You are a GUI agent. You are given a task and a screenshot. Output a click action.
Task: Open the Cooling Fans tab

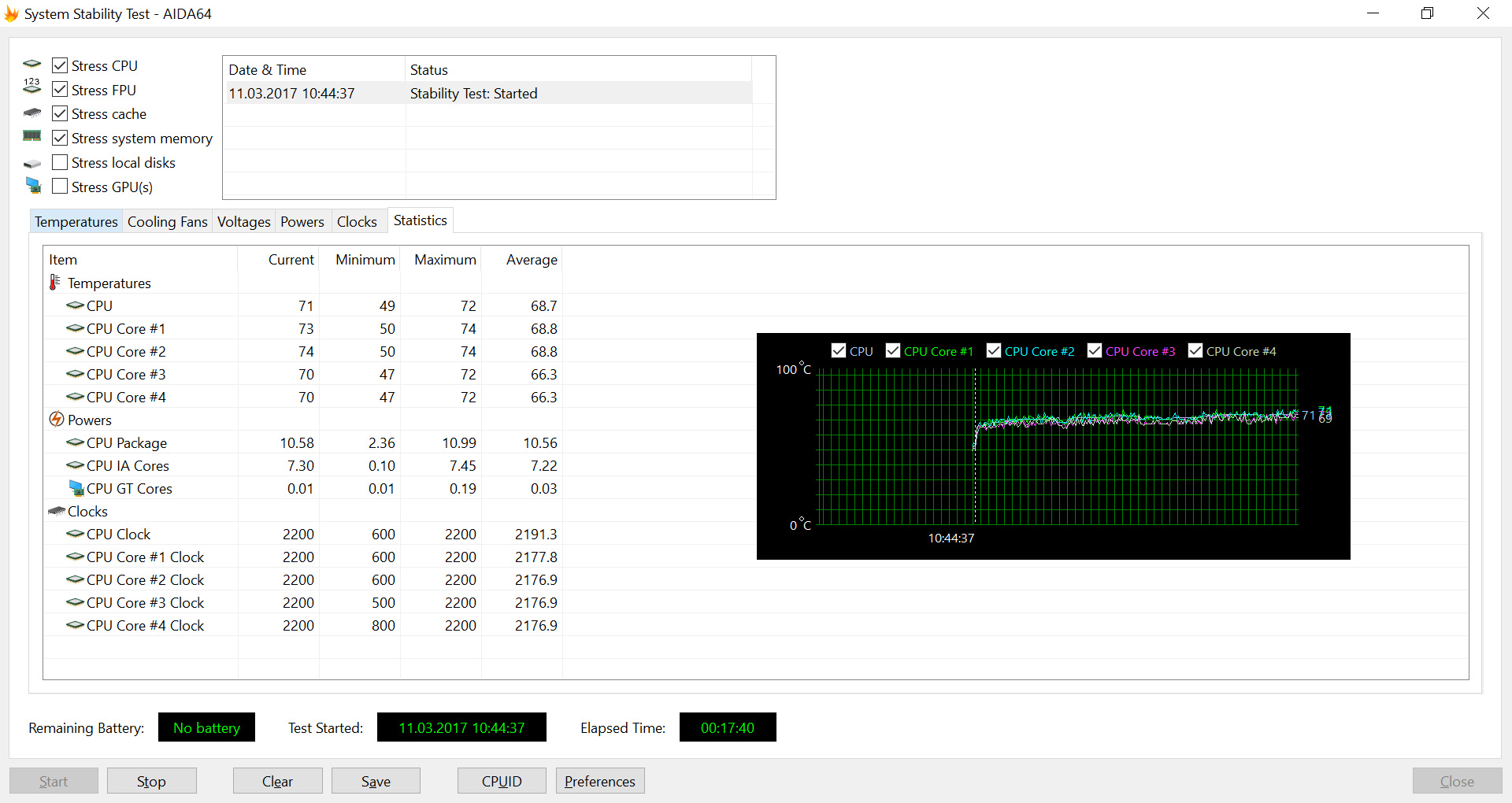[x=168, y=221]
